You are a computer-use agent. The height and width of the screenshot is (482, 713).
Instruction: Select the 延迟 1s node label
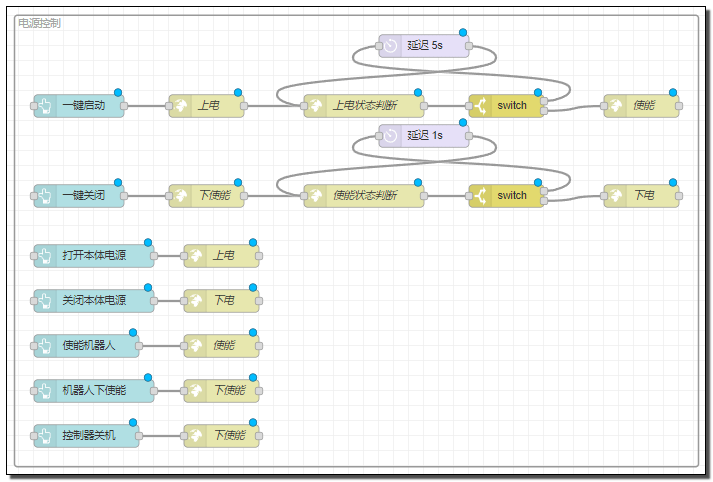(x=425, y=136)
